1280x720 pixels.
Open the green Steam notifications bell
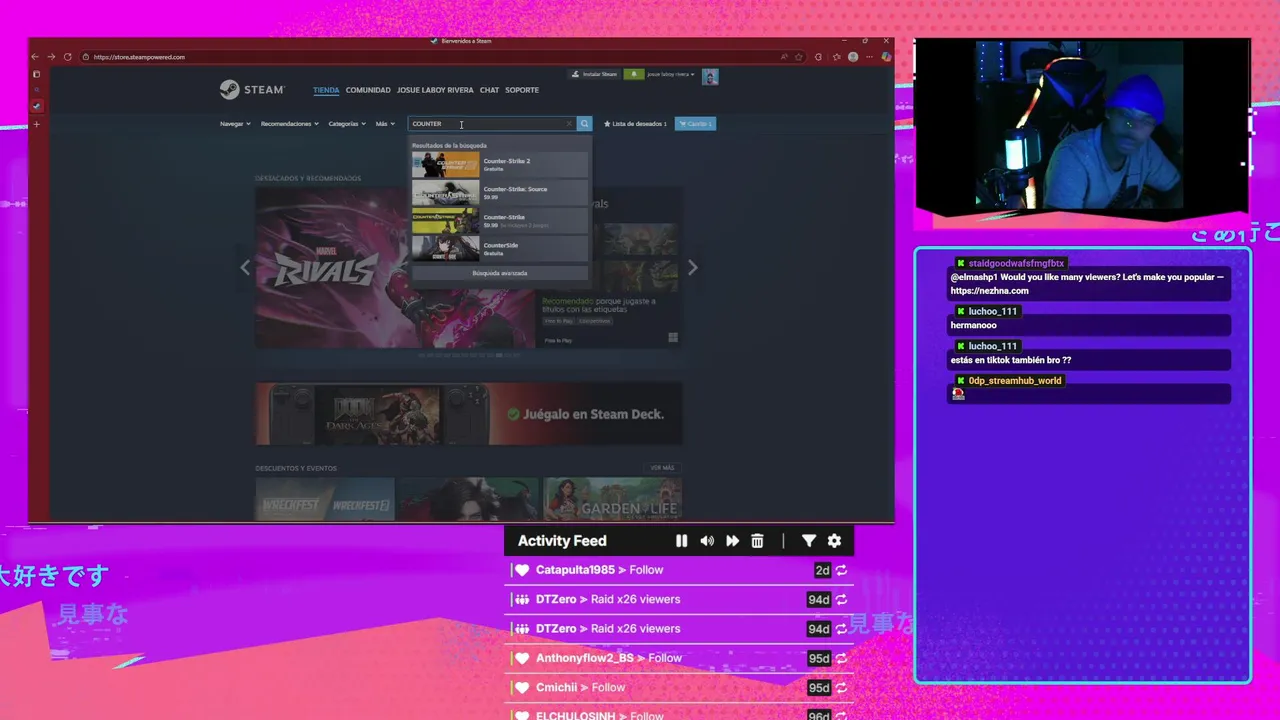(633, 74)
